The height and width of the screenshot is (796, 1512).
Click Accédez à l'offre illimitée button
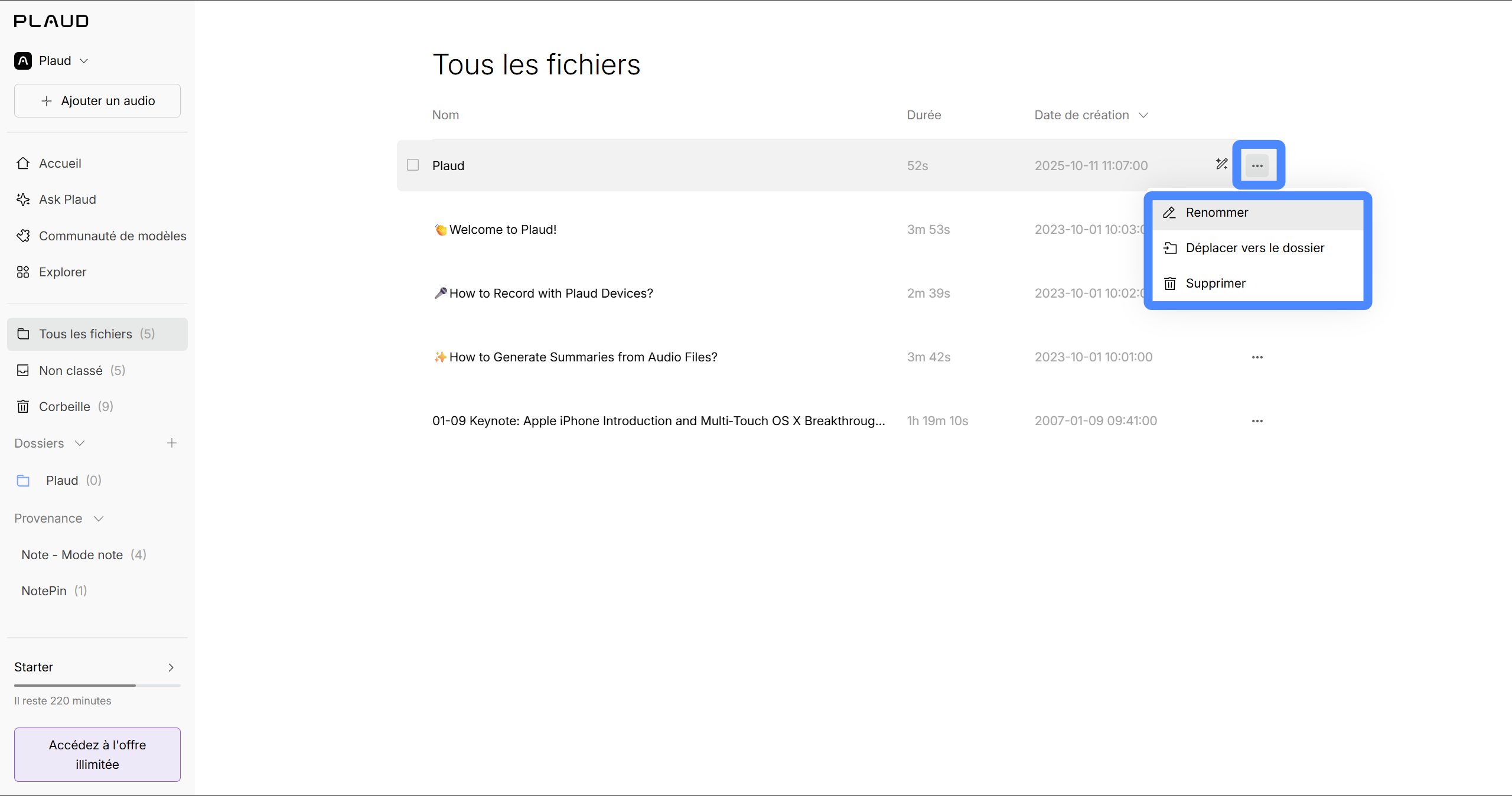pos(97,755)
